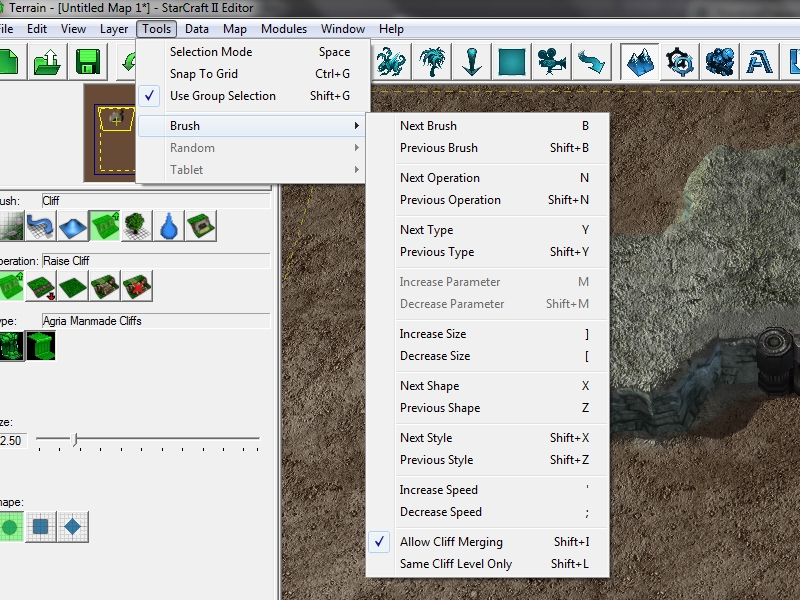This screenshot has width=800, height=600.
Task: Choose Increase Speed menu entry
Action: pyautogui.click(x=488, y=490)
